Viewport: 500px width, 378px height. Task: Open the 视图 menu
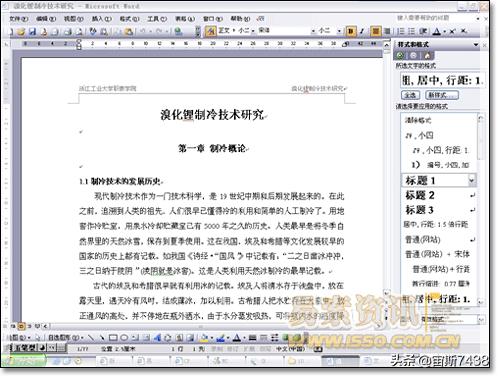point(74,19)
